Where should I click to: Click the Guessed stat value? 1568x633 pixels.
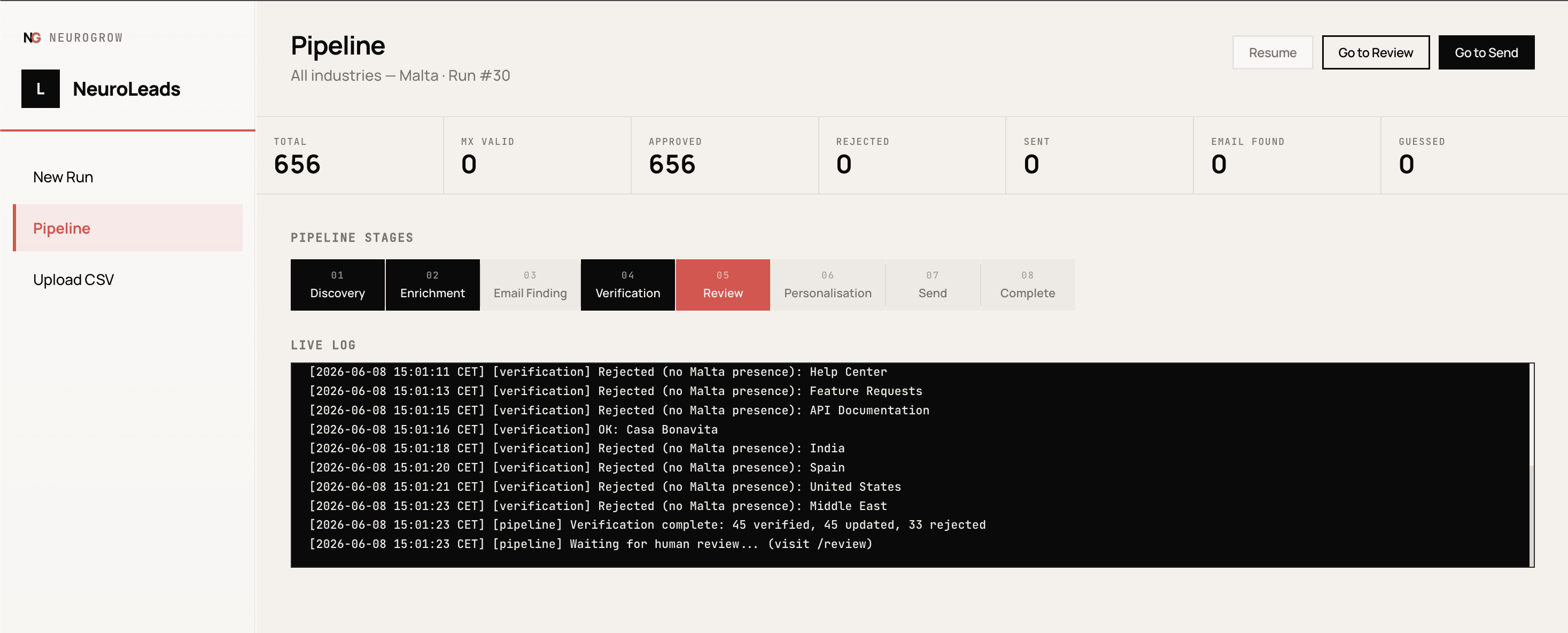click(1406, 164)
